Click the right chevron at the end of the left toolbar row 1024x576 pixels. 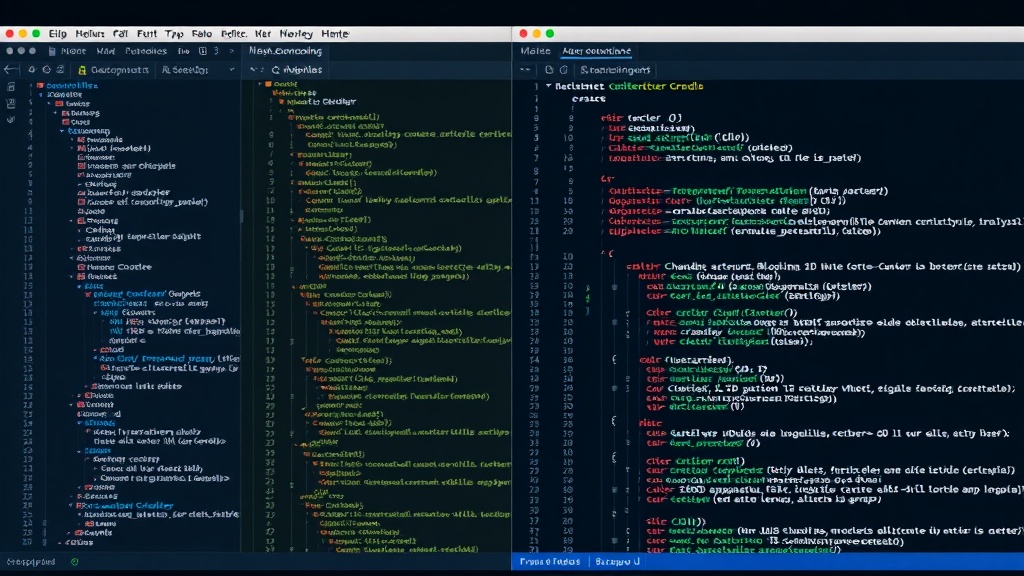pyautogui.click(x=231, y=51)
